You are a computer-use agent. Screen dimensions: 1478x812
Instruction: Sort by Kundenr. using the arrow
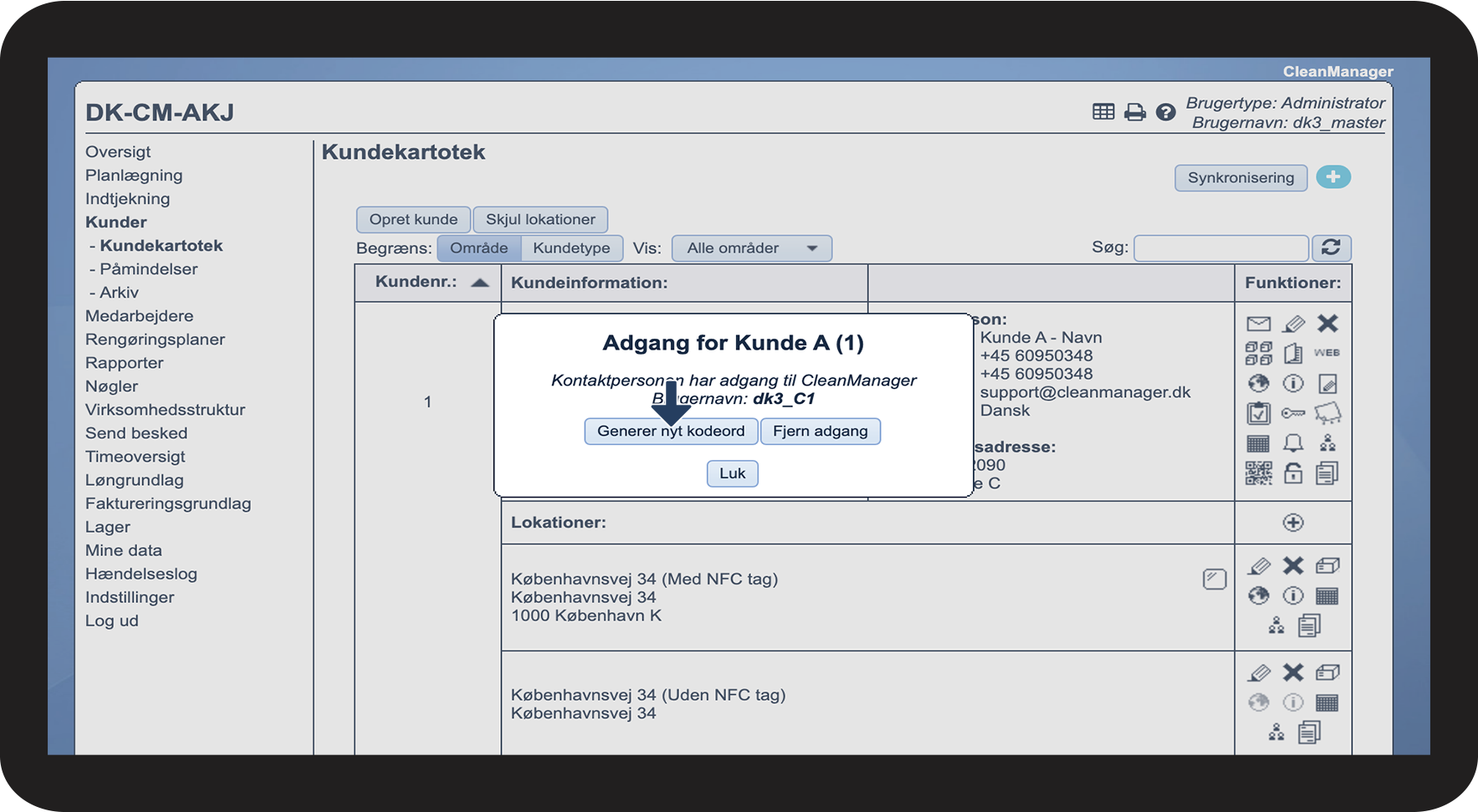[479, 283]
